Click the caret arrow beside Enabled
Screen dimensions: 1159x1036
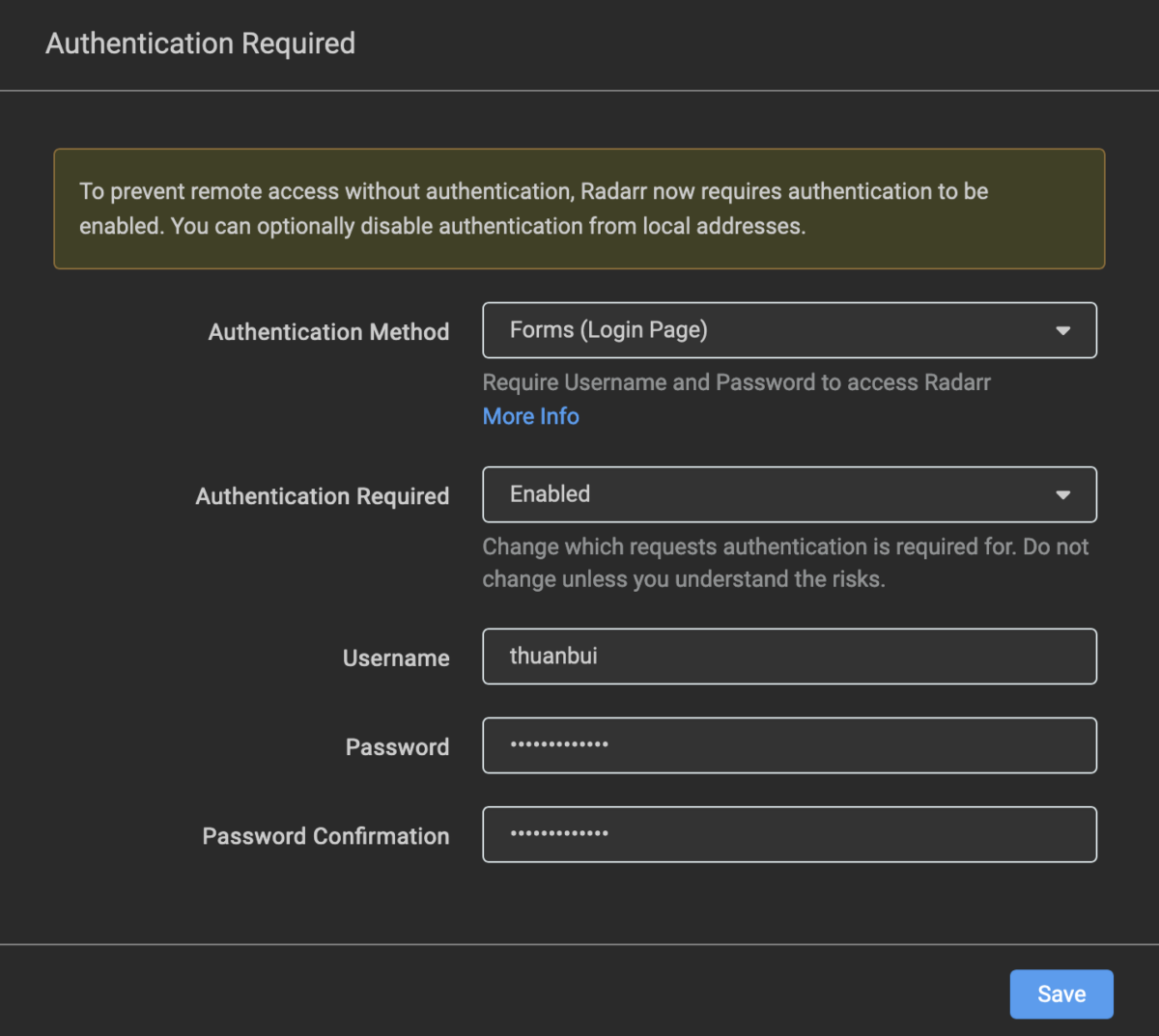[1062, 494]
